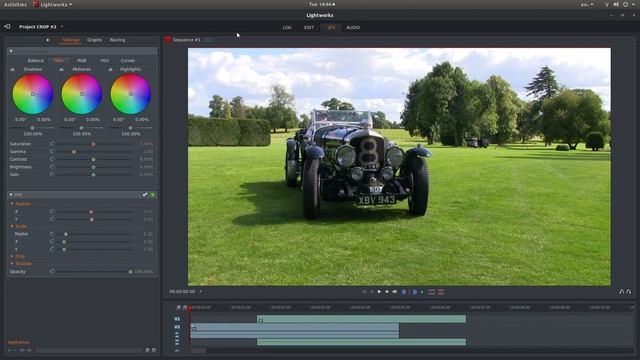Select the V2 track label
640x360 pixels.
click(177, 327)
